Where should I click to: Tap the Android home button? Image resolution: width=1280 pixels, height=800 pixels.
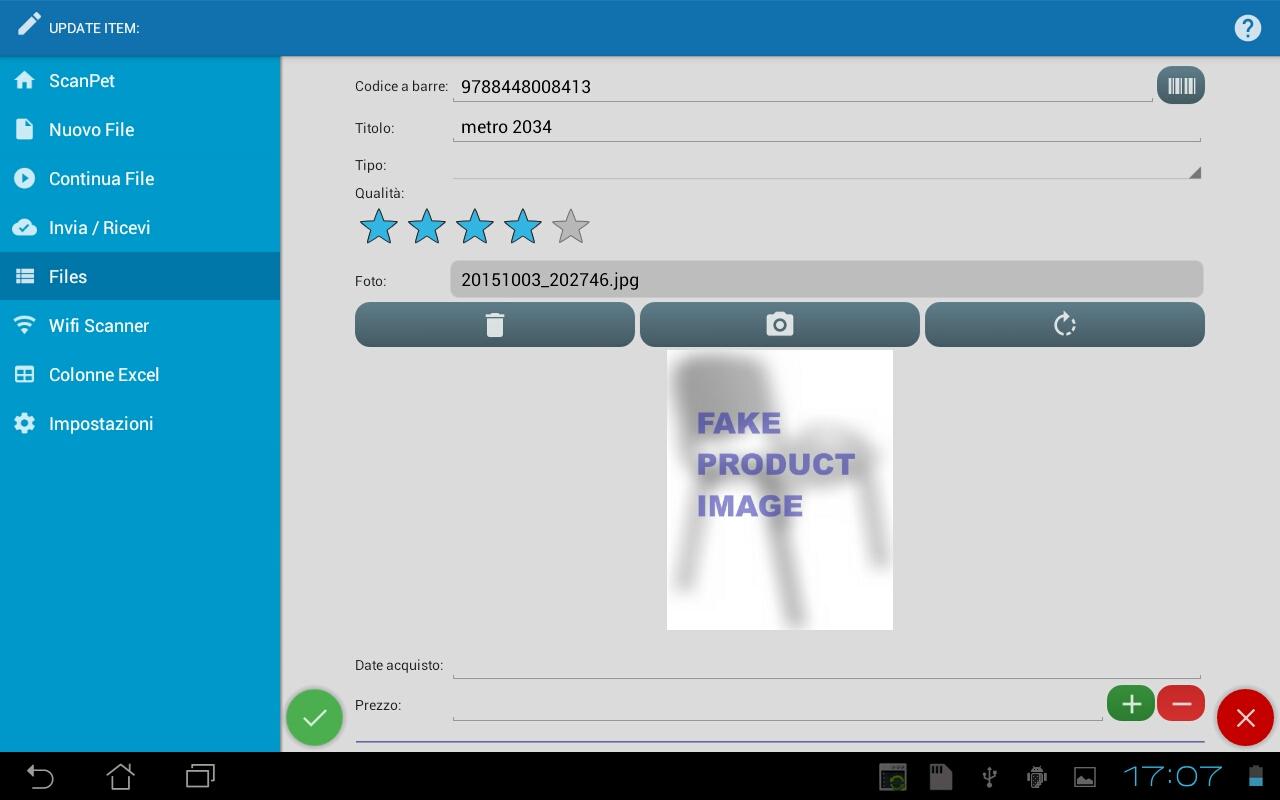pos(120,776)
